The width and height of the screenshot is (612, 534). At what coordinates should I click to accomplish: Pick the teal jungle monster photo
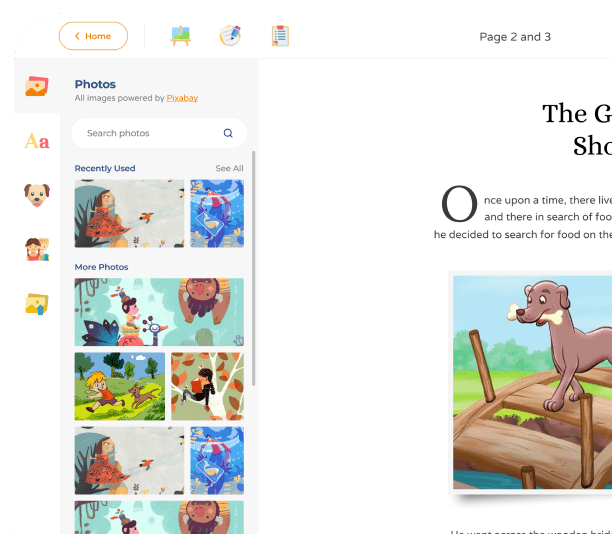pyautogui.click(x=159, y=312)
